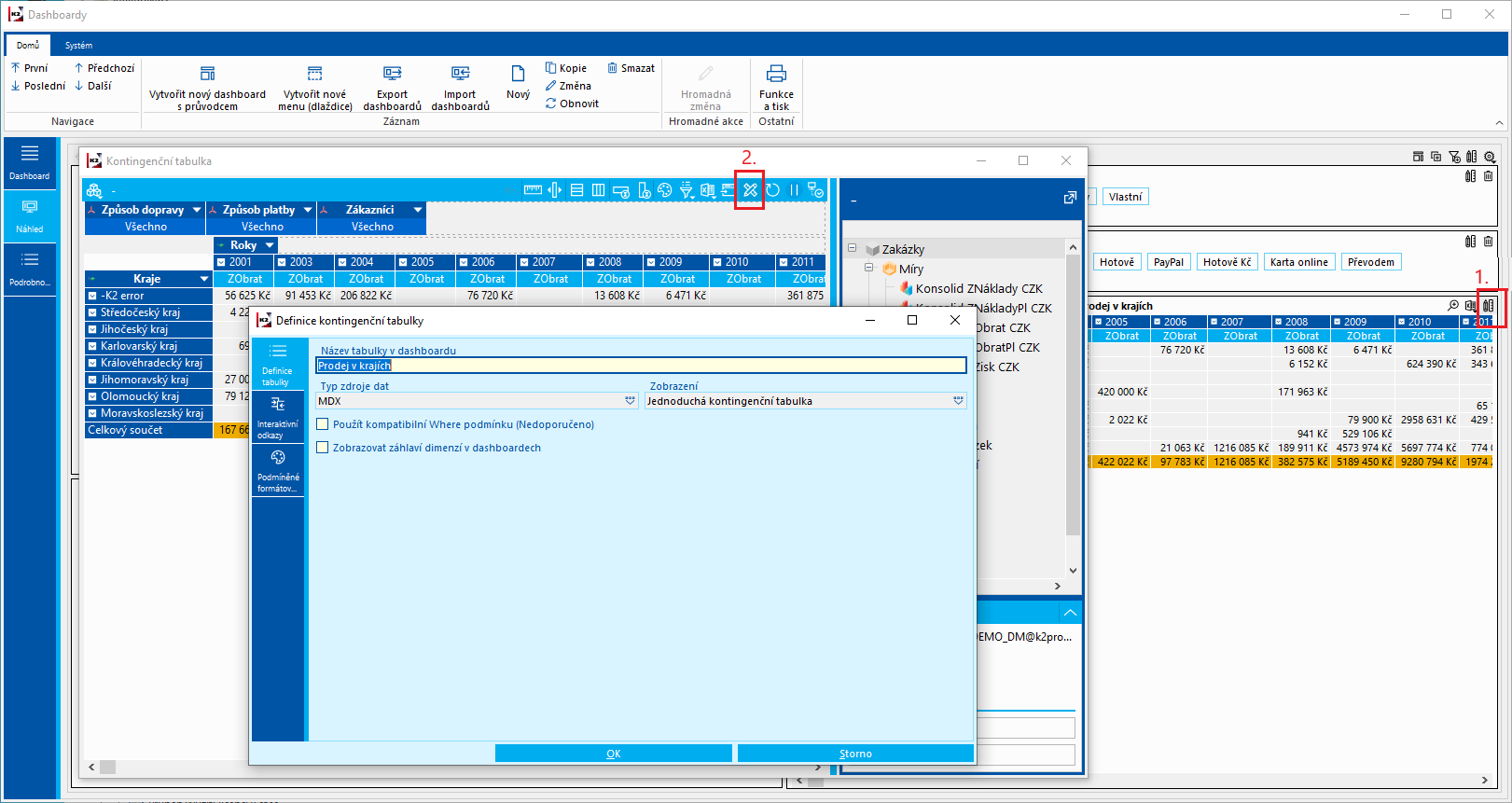Enable Použít kompatibilní Where podmínku checkbox
1512x803 pixels.
click(323, 424)
